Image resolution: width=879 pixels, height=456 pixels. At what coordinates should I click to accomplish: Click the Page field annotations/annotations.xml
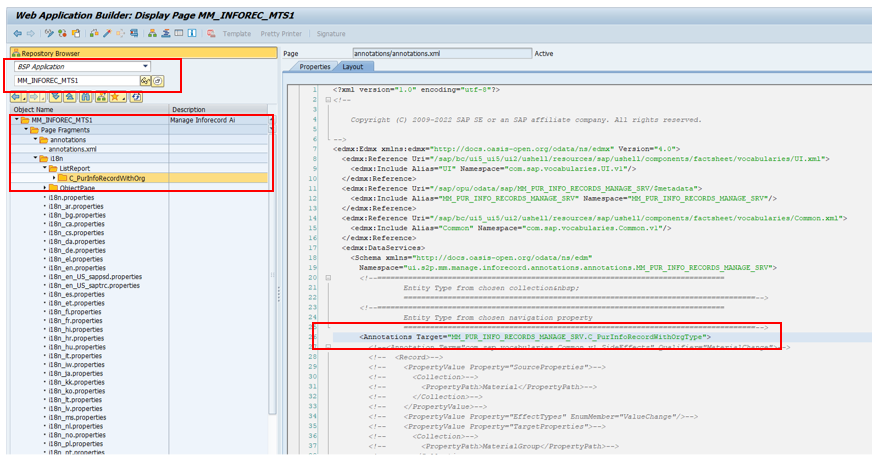pos(442,53)
